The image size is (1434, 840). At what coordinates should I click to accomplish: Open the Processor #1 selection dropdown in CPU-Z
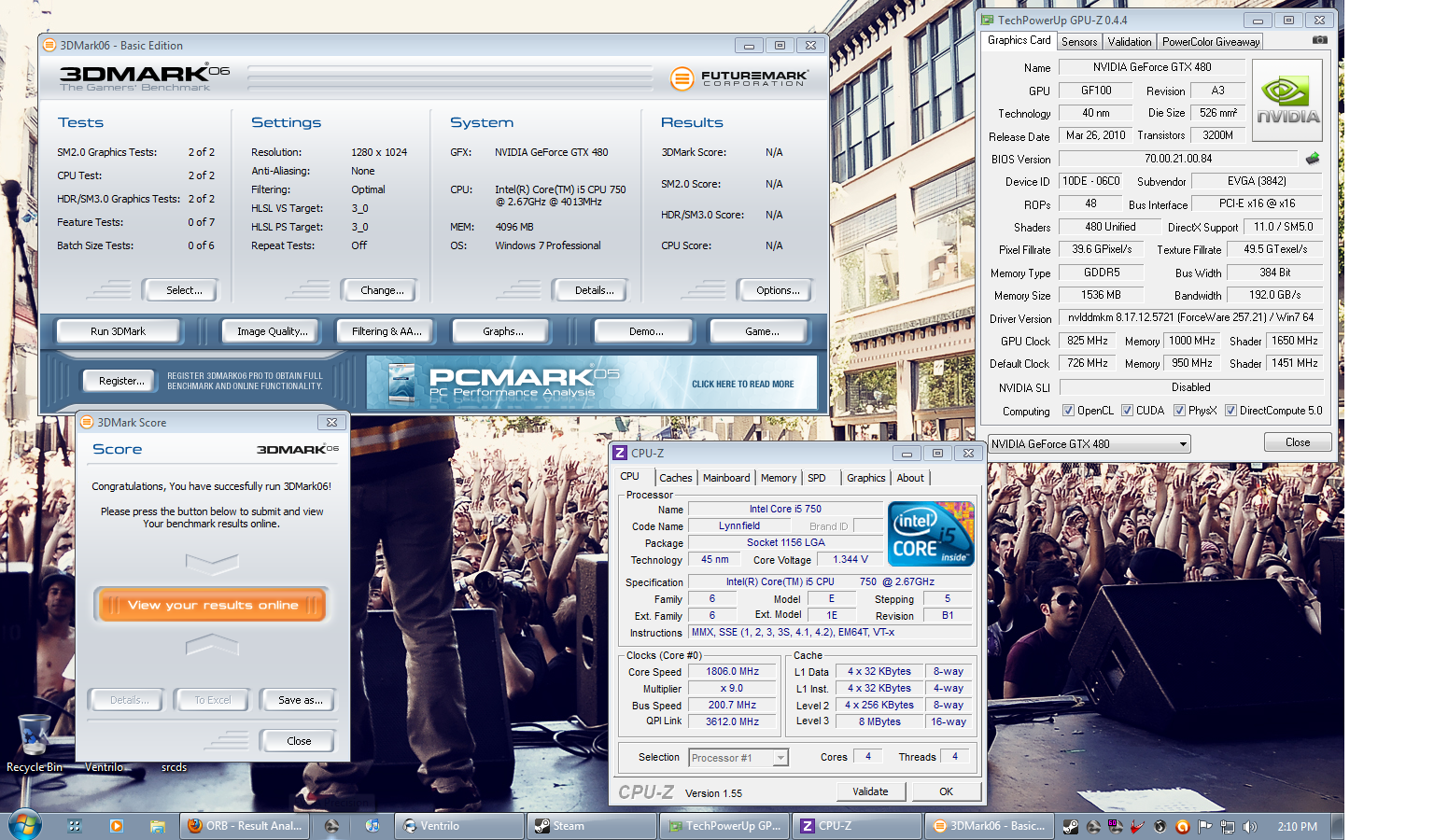738,758
